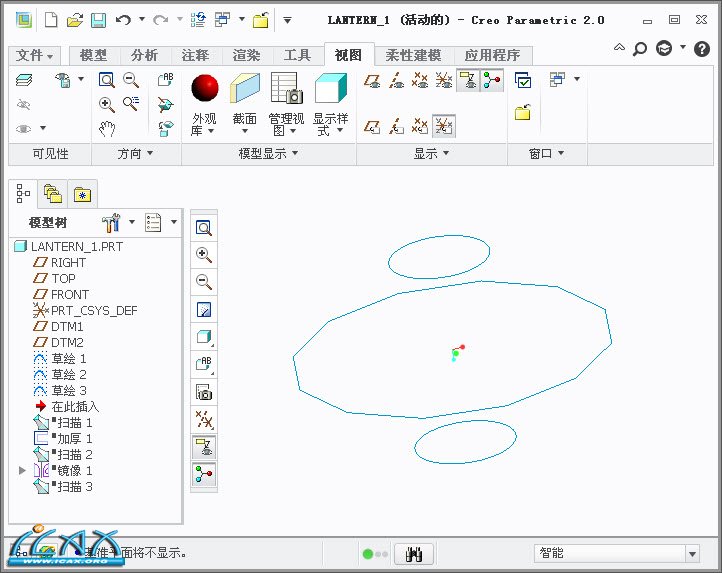Click Repaint icon in graphics toolbar

coord(203,310)
